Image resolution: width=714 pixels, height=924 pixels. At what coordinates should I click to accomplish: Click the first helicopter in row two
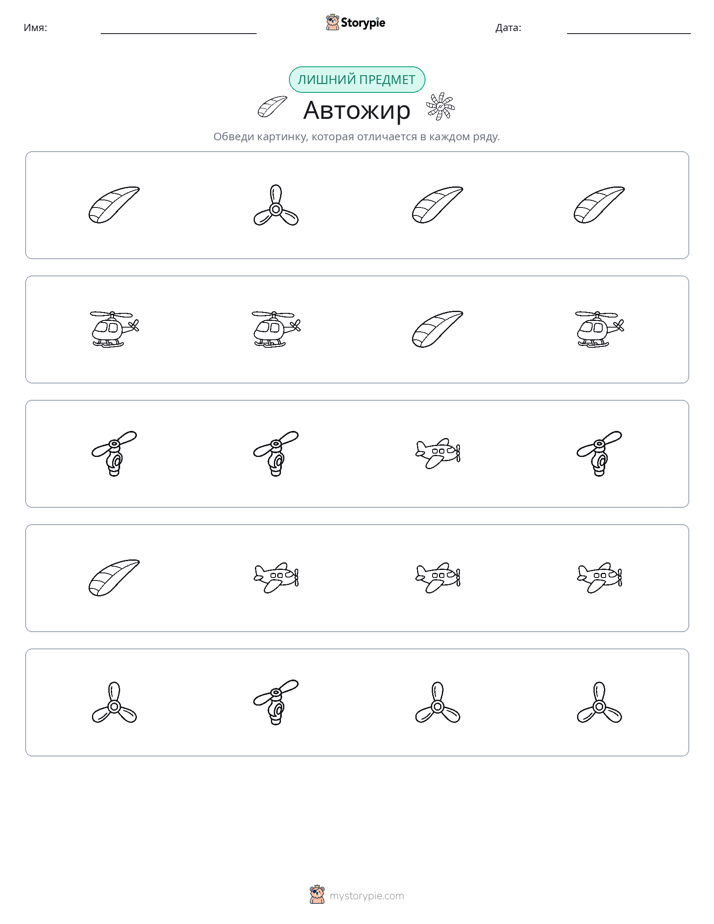tap(114, 329)
